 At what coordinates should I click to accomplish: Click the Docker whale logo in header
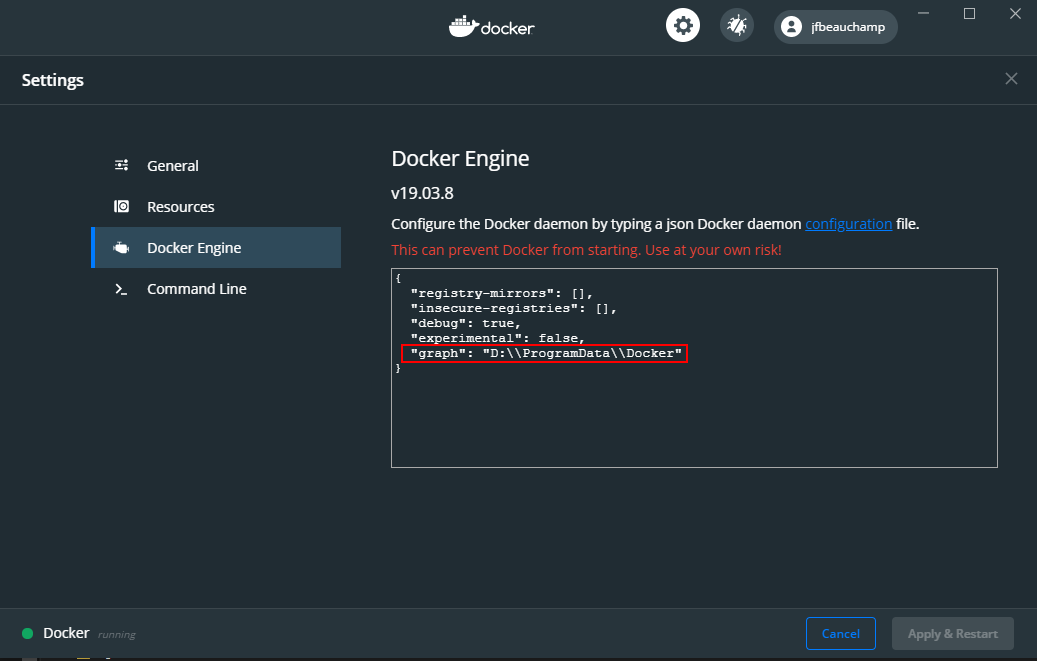coord(464,26)
